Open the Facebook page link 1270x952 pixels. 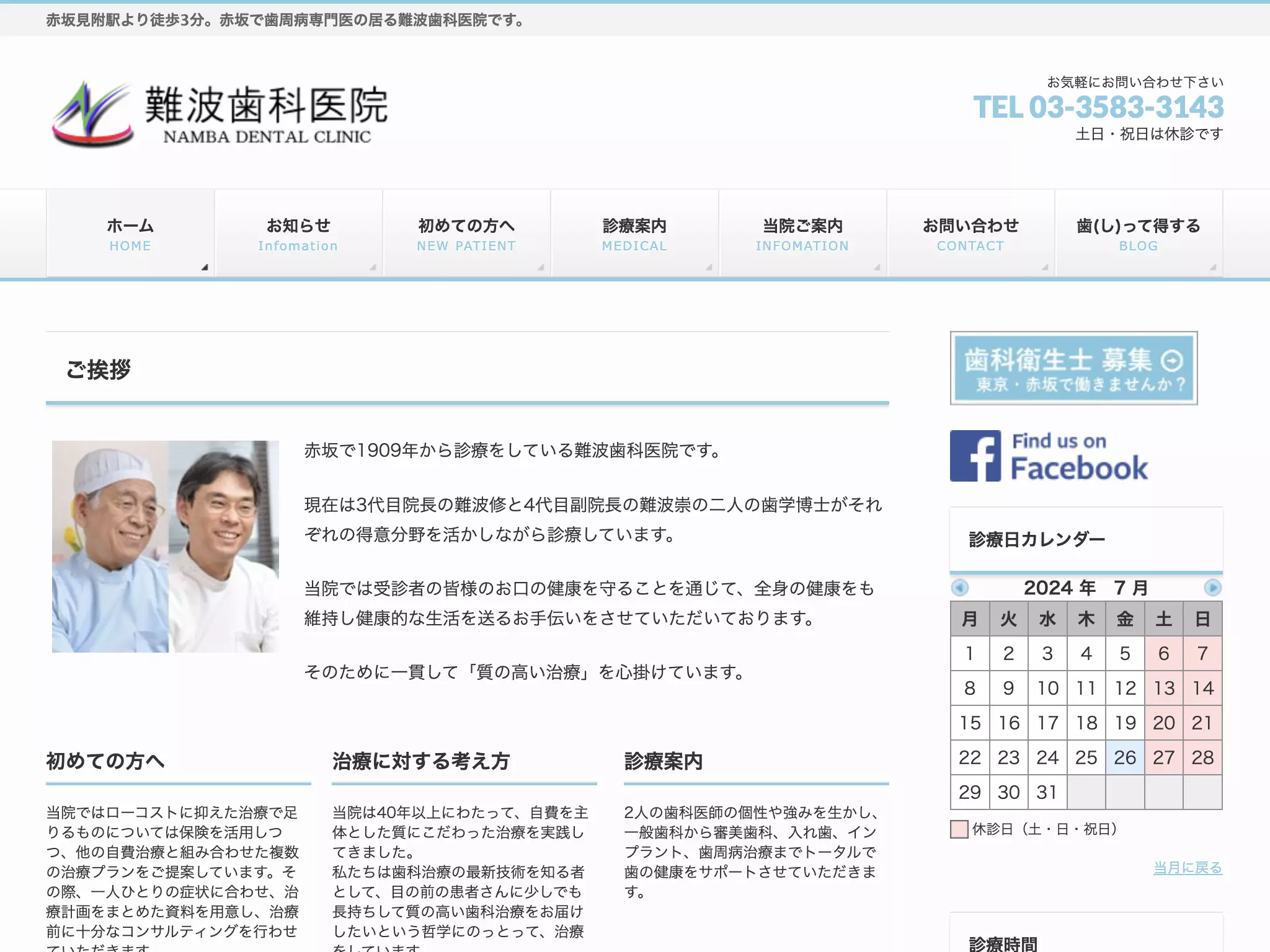(1049, 456)
